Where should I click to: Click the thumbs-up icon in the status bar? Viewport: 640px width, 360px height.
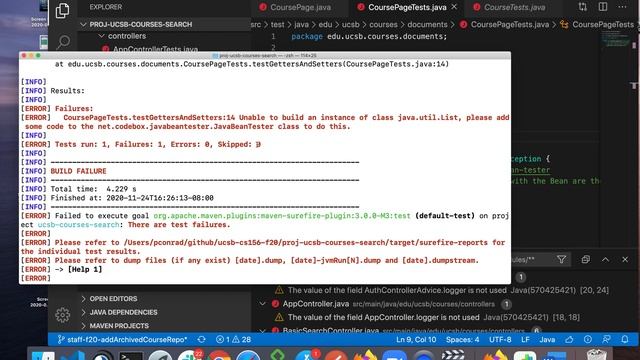pos(569,340)
